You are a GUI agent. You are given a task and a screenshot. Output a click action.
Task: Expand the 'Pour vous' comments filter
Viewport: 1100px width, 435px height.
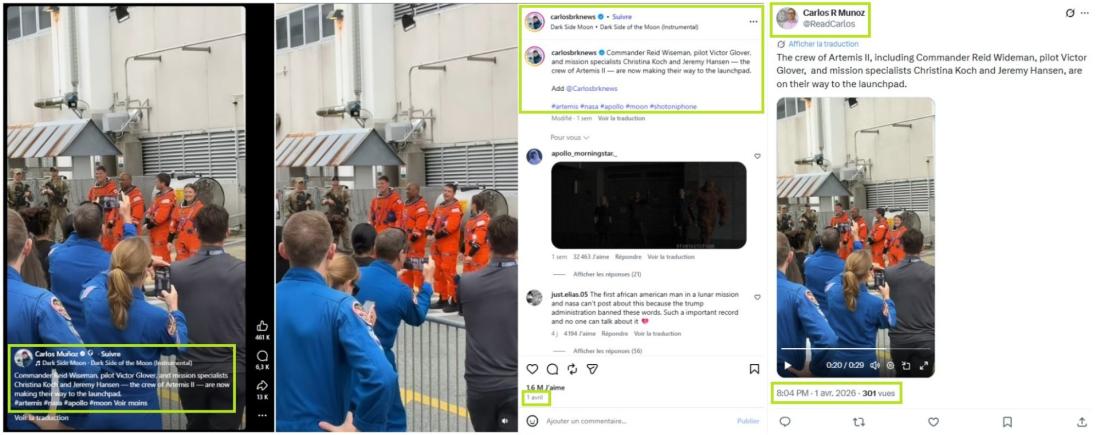[570, 138]
